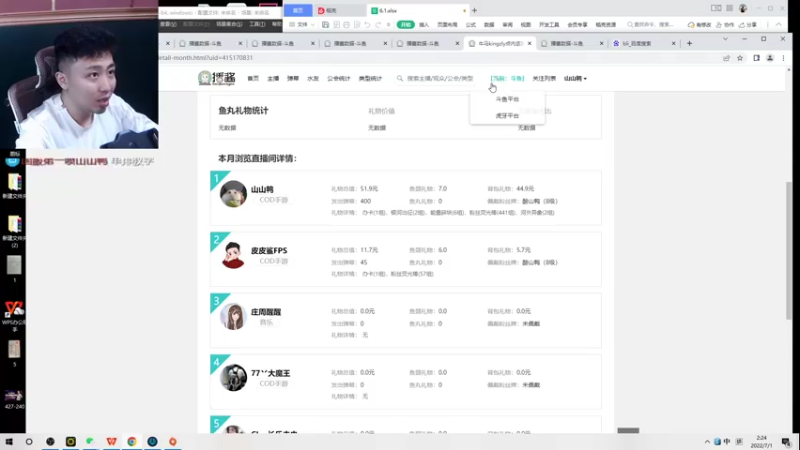Switch to the 6.1.xlsx tab in WPS
The height and width of the screenshot is (450, 800).
pos(417,11)
